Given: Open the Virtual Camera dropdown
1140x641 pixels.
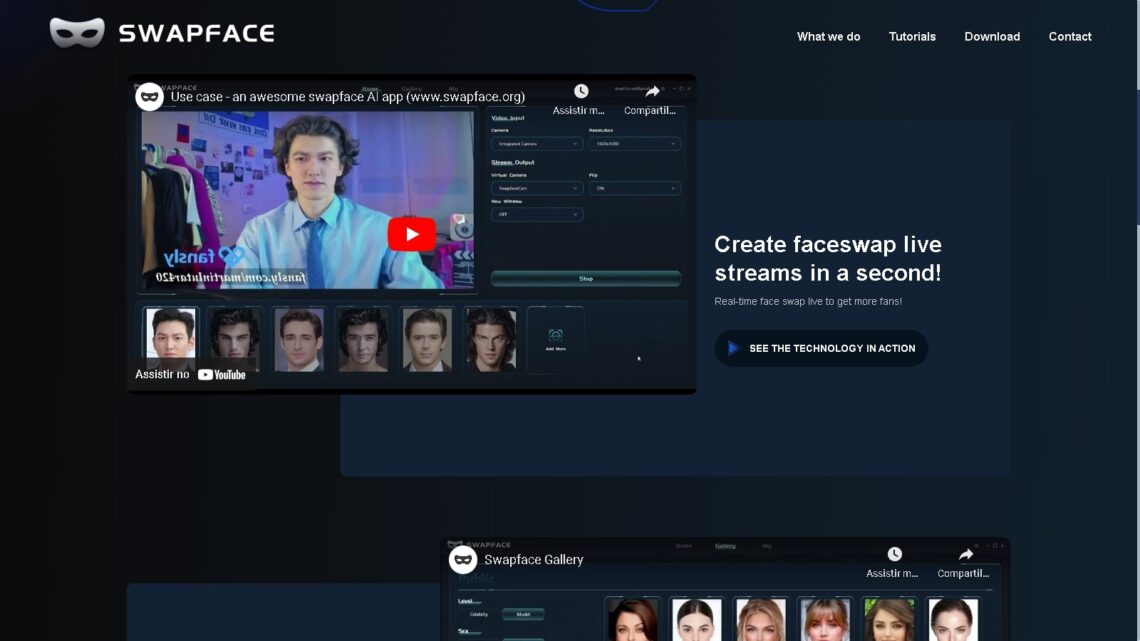Looking at the screenshot, I should [537, 188].
